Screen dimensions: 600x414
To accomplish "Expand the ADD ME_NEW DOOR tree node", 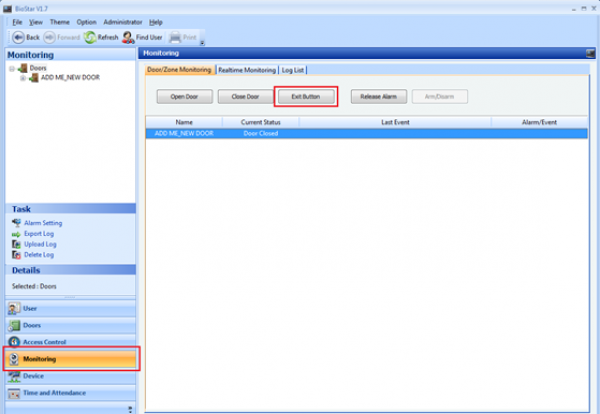I will point(23,78).
